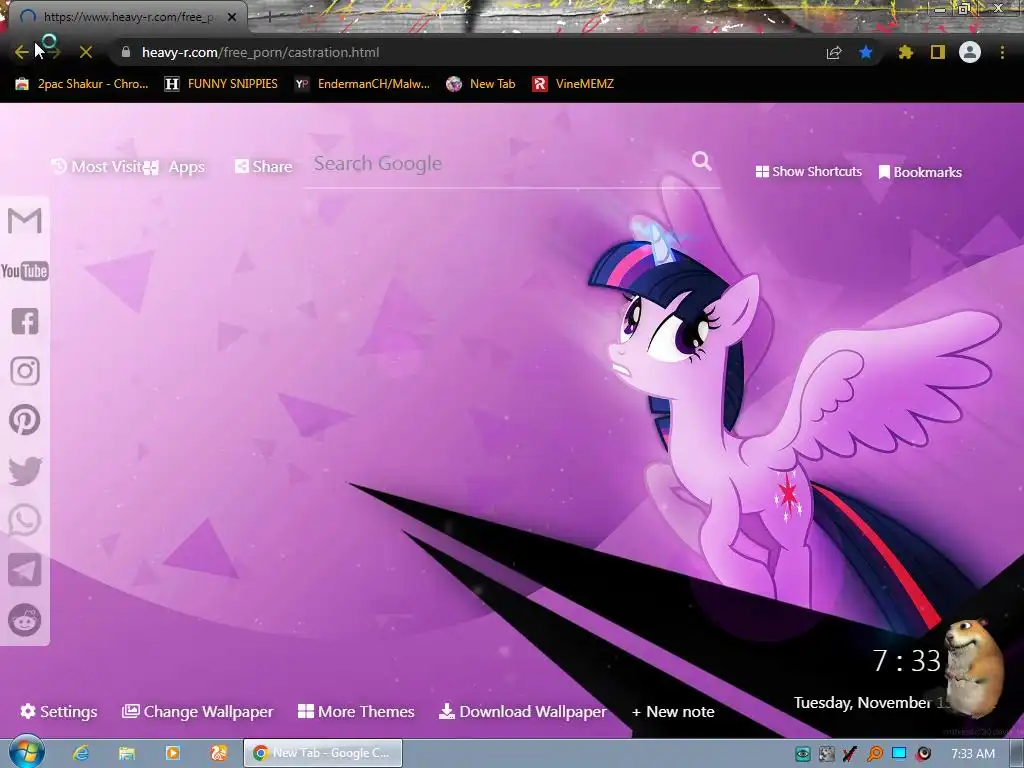The height and width of the screenshot is (768, 1024).
Task: Open the EndermanCH/Malw... bookmark
Action: 362,84
